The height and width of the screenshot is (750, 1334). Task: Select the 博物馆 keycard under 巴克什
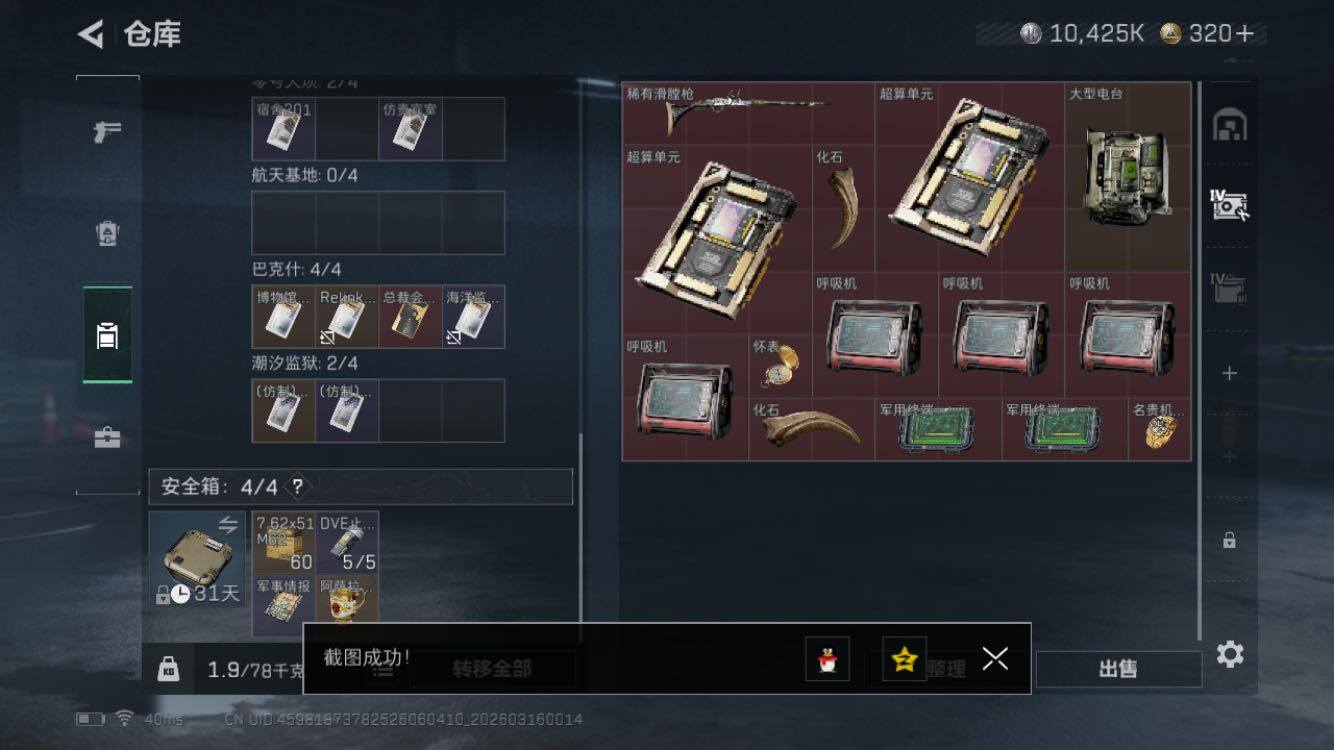click(283, 317)
